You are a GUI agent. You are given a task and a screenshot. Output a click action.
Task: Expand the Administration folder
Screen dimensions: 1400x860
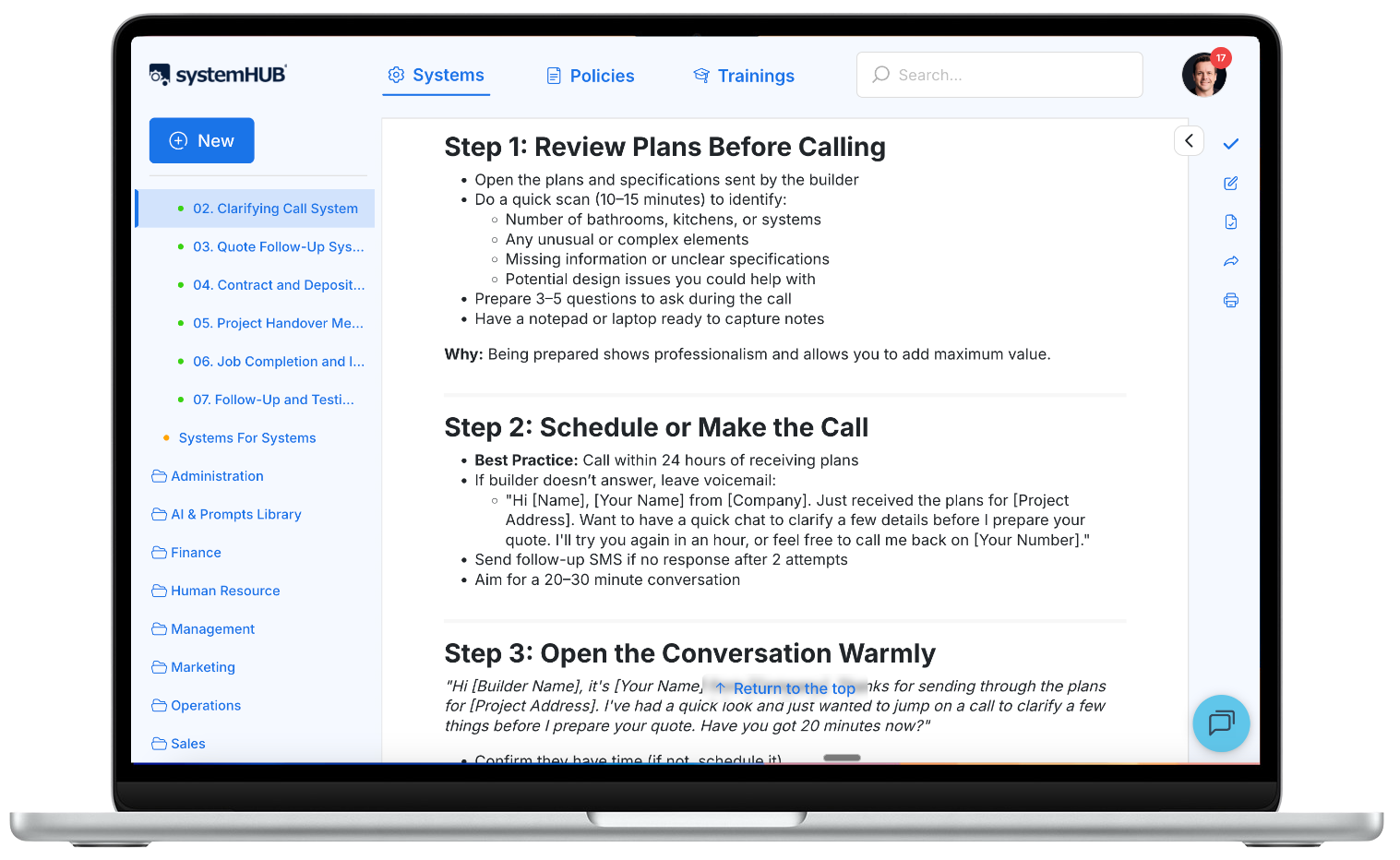click(209, 476)
